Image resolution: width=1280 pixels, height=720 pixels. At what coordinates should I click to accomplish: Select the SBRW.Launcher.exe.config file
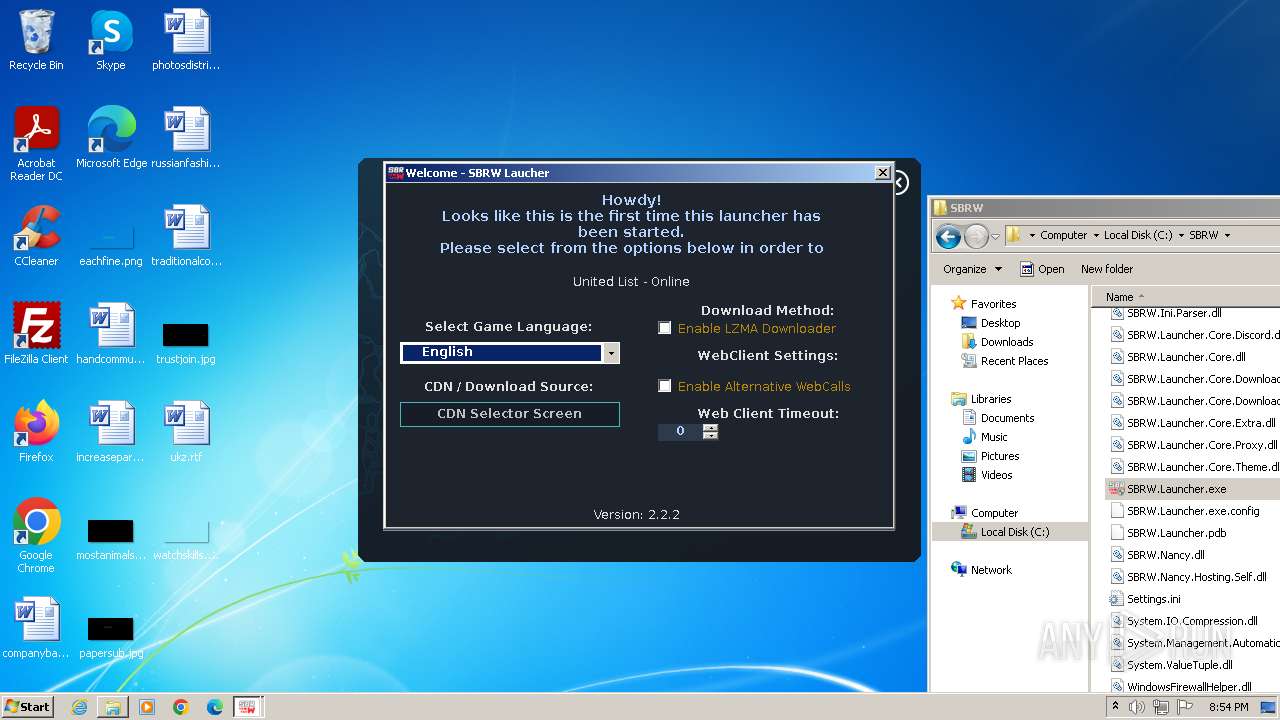pos(1193,511)
